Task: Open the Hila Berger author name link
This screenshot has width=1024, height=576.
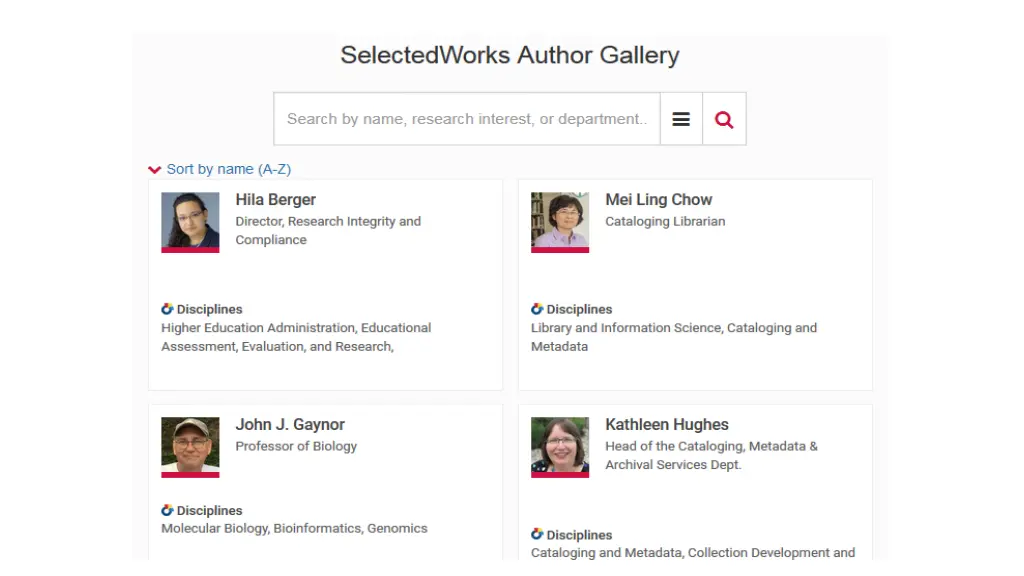Action: tap(276, 200)
